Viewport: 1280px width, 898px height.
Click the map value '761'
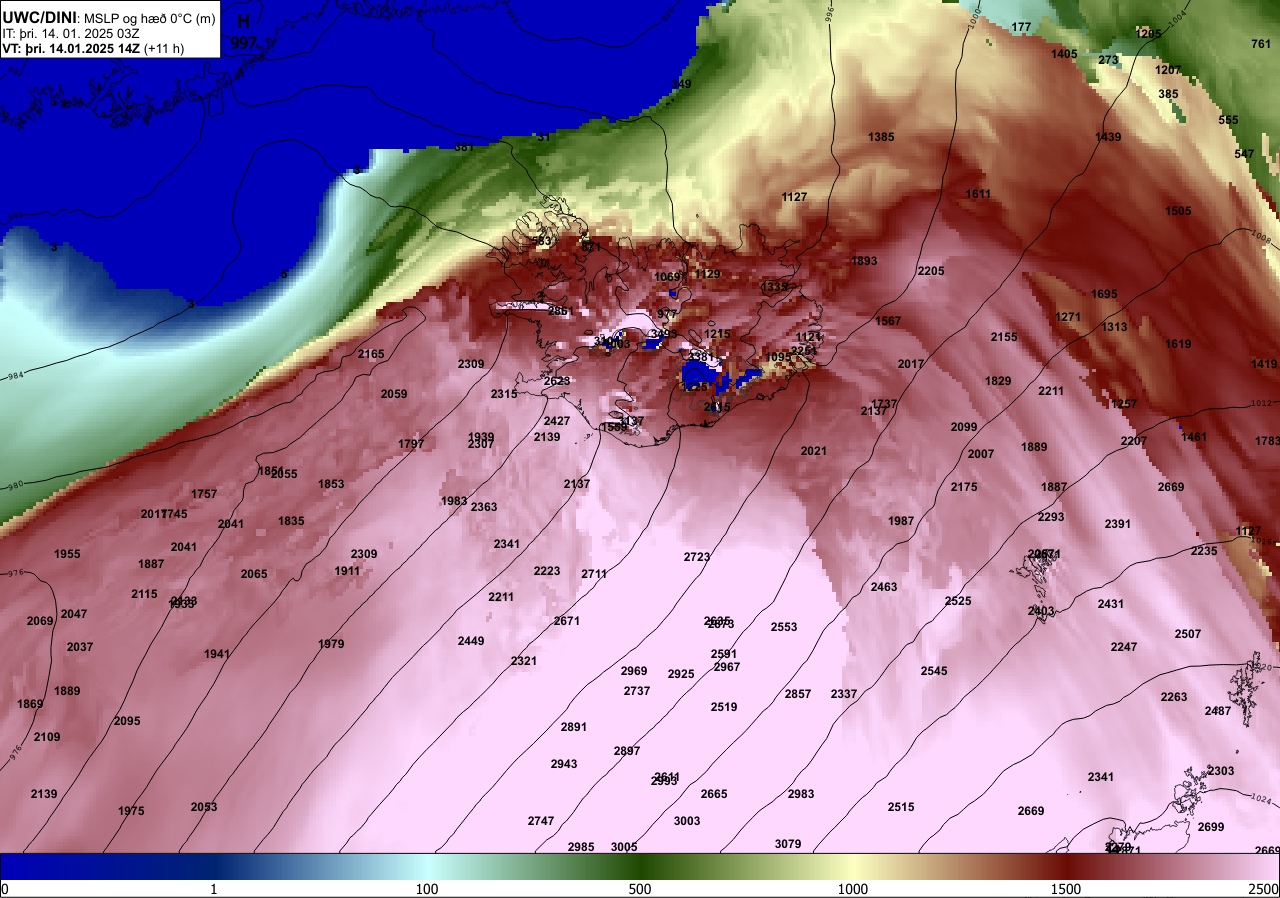point(1261,44)
